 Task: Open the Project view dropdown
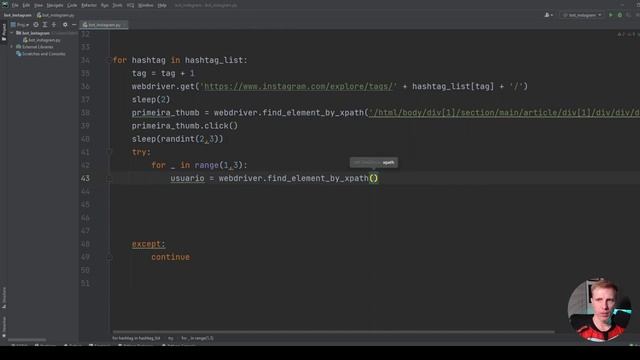20,25
